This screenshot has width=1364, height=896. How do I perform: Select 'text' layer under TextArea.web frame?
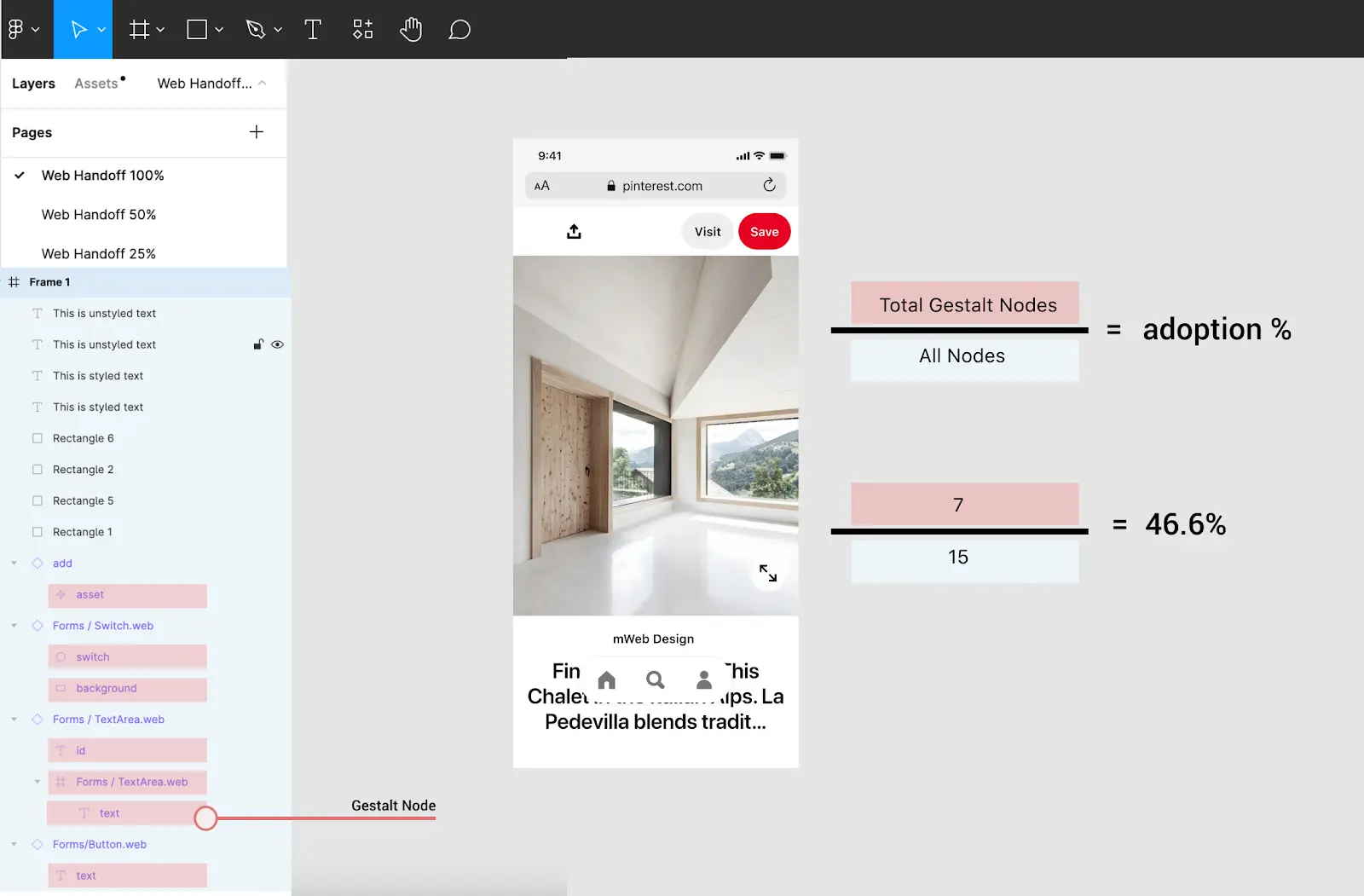pyautogui.click(x=125, y=813)
